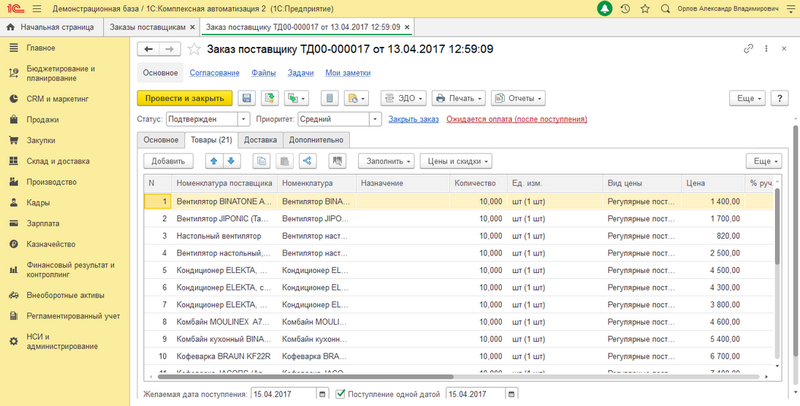Viewport: 800px width, 406px height.
Task: Click the Закрыть заказ link
Action: tap(413, 119)
